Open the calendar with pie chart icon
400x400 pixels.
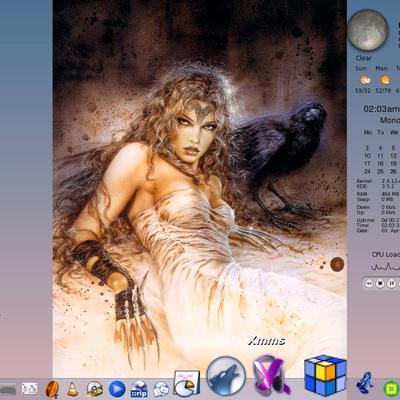tap(187, 383)
